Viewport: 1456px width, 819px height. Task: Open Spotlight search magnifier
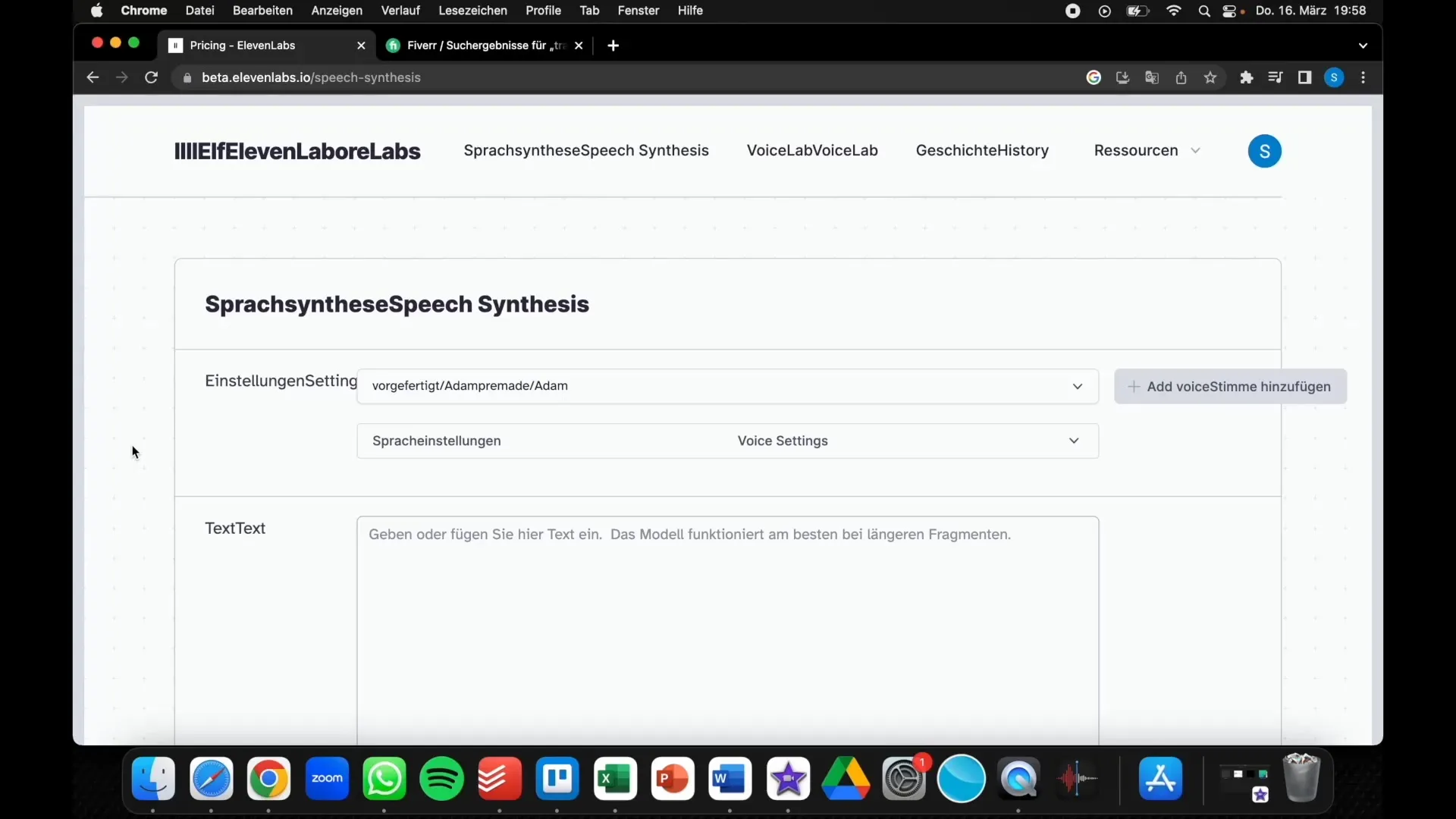(1204, 11)
